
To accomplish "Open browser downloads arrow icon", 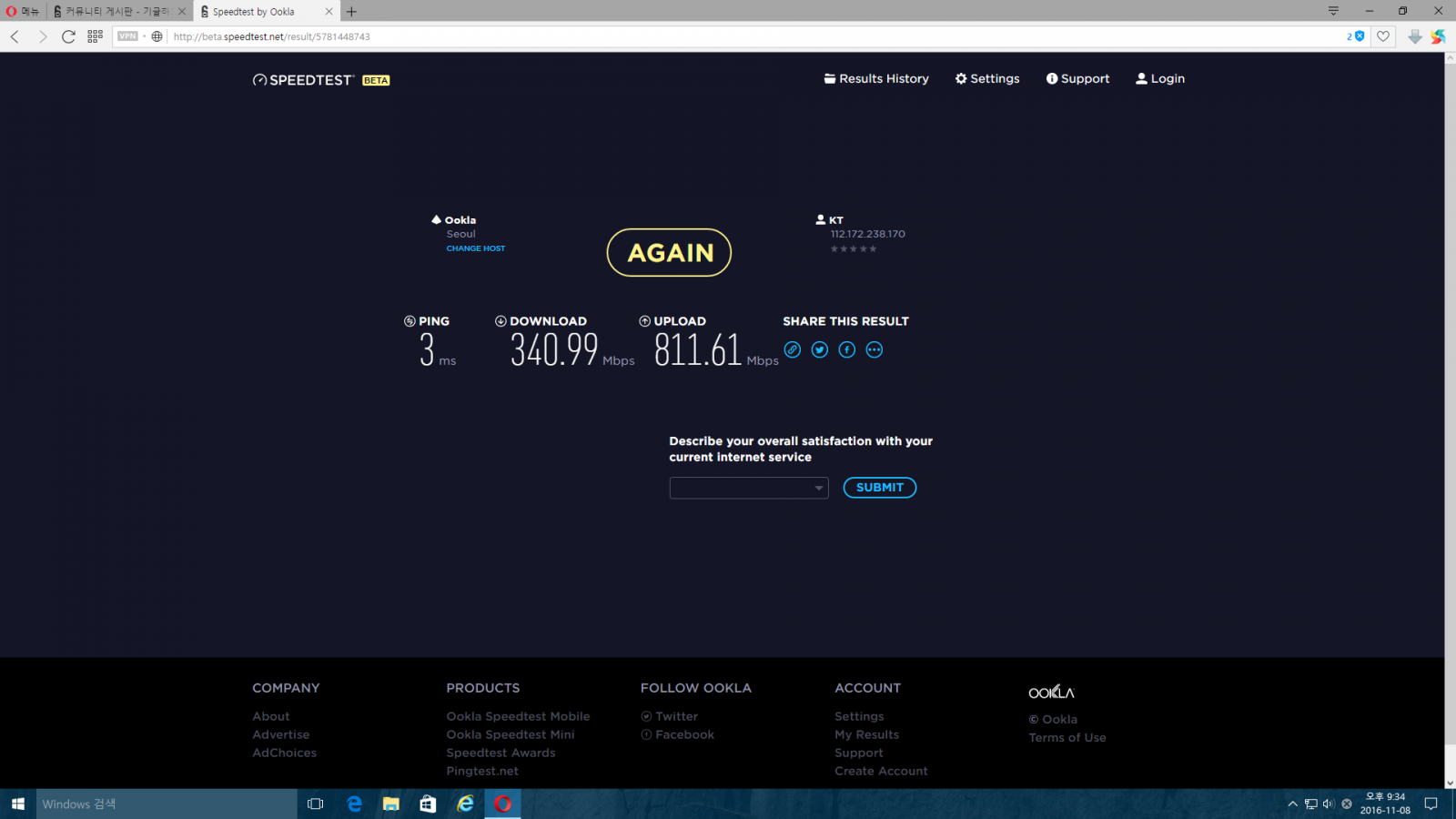I will coord(1414,36).
